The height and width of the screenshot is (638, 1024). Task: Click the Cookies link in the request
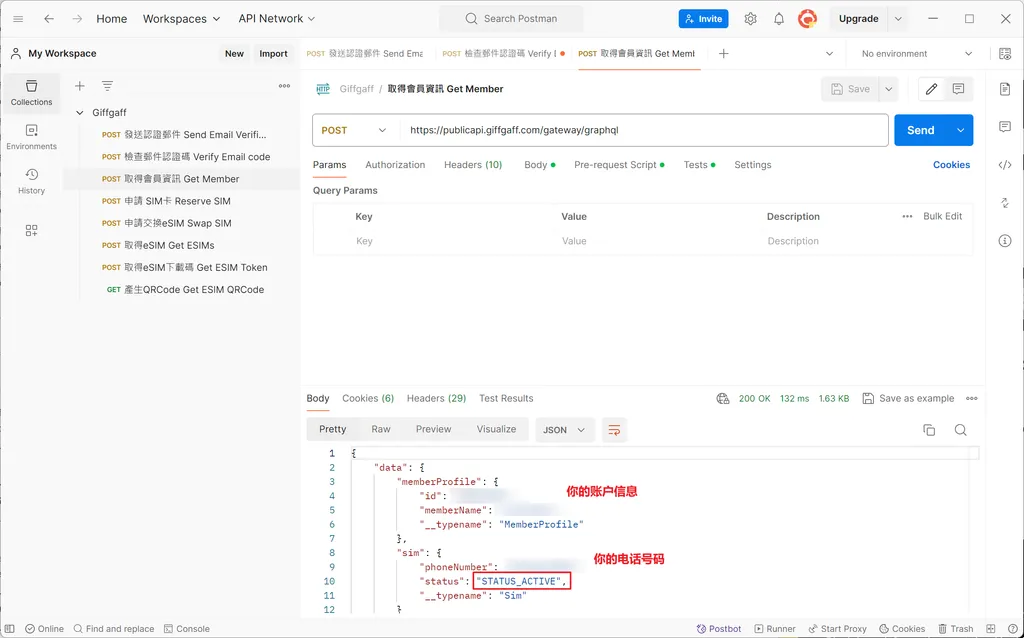951,165
